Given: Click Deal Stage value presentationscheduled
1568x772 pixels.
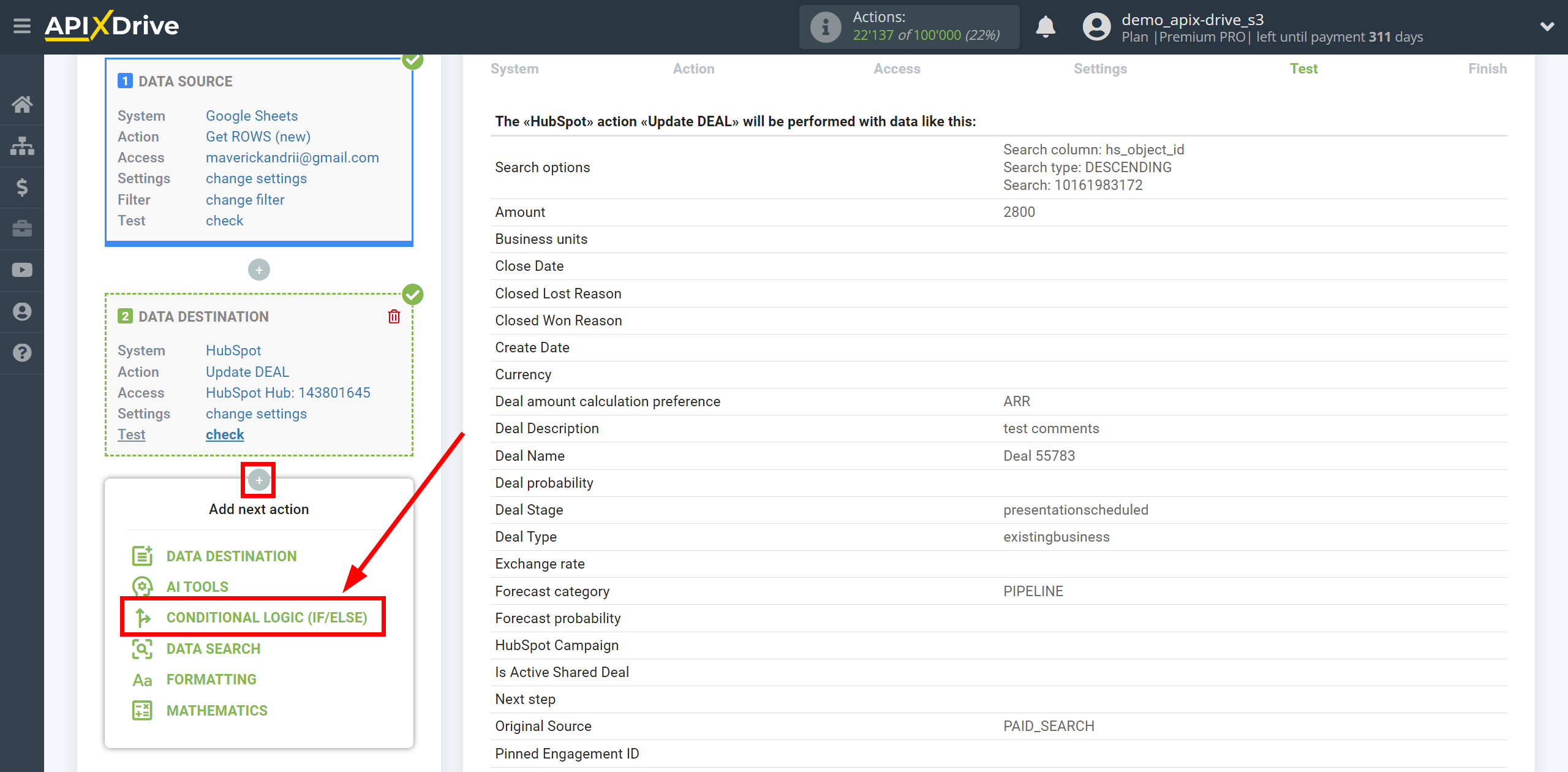Looking at the screenshot, I should coord(1076,510).
